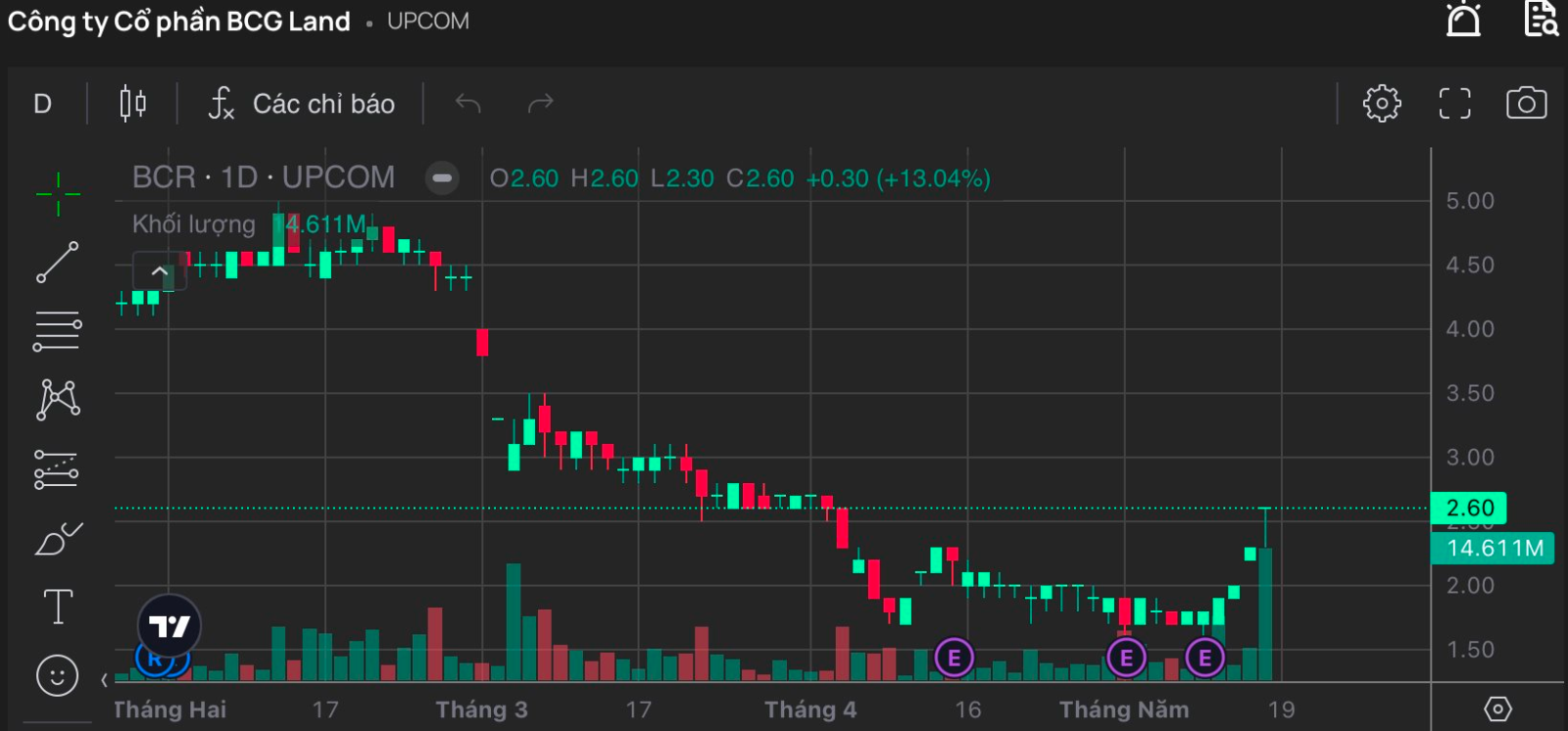Redo the last chart action
The height and width of the screenshot is (731, 1568).
pos(541,103)
